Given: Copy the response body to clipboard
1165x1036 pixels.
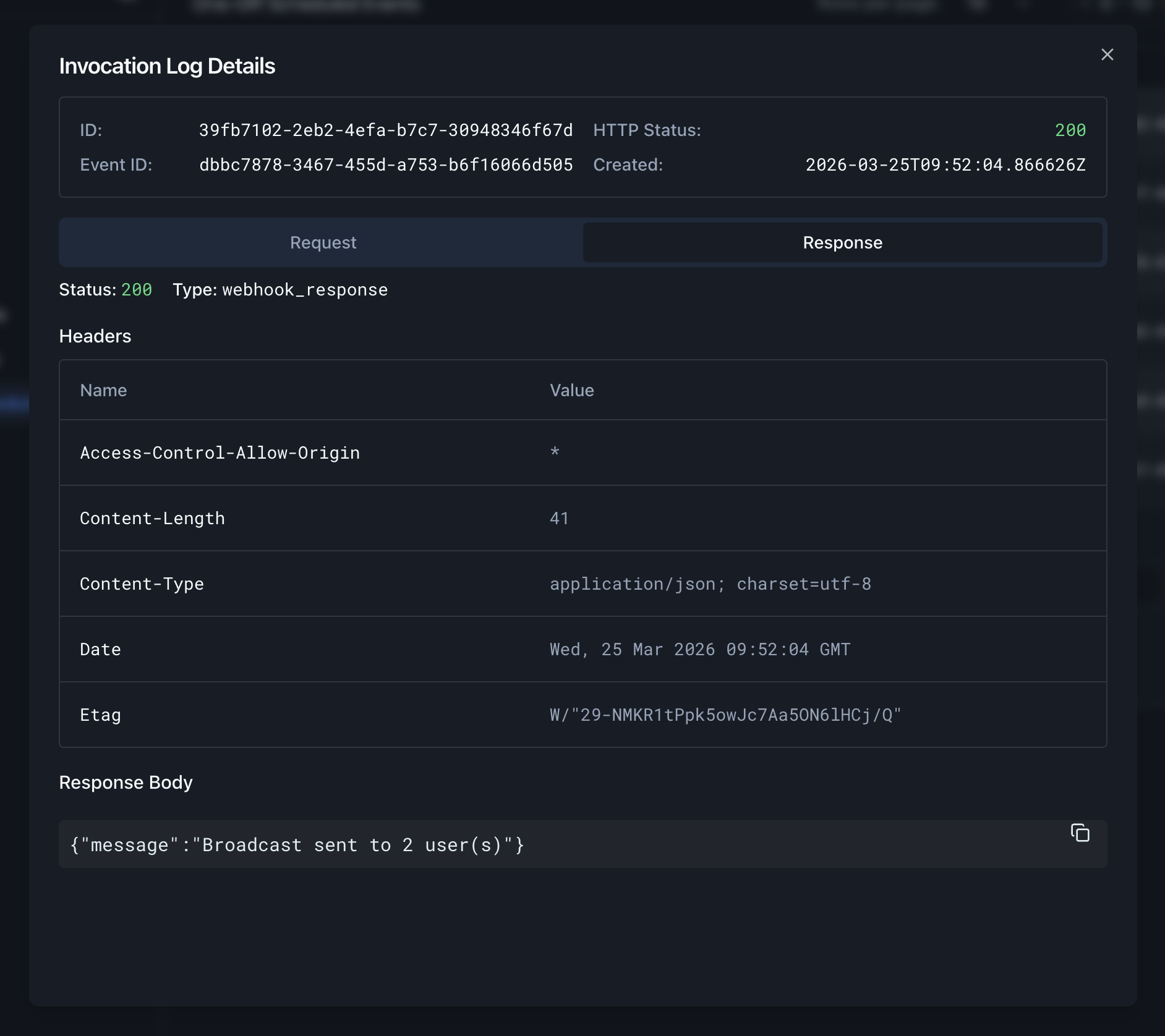Looking at the screenshot, I should [x=1080, y=833].
